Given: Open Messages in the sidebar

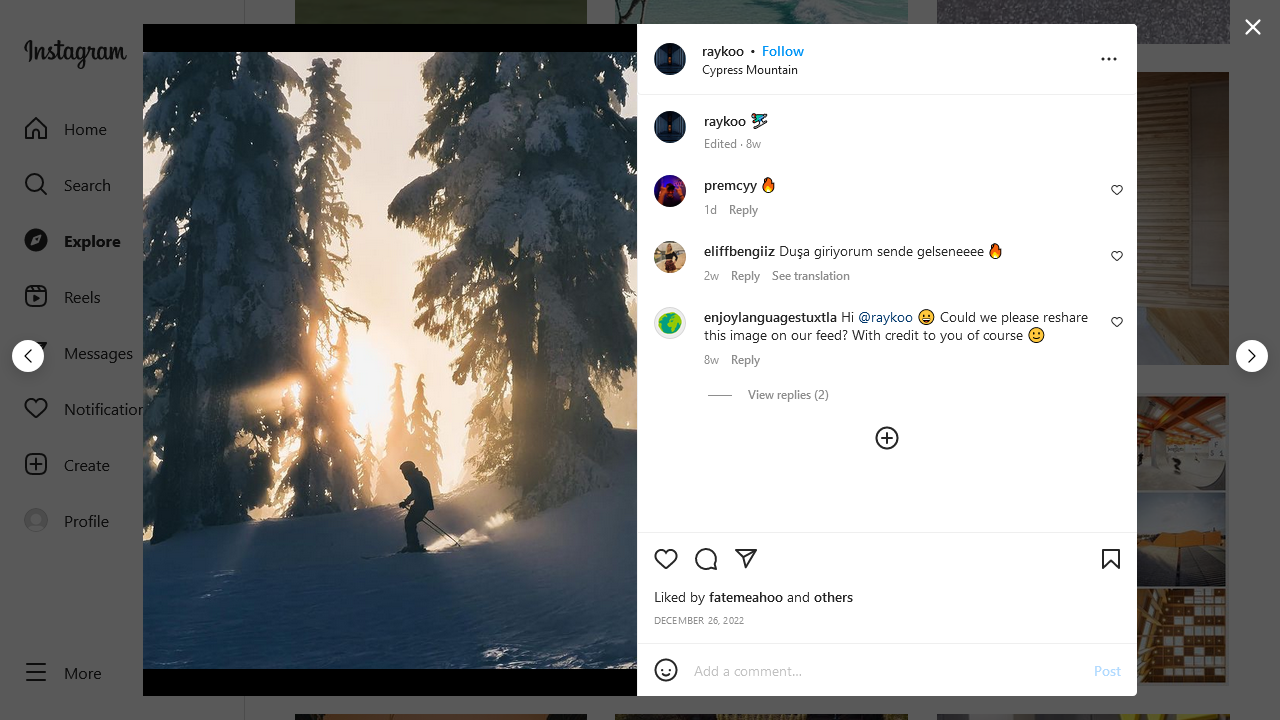Looking at the screenshot, I should click(x=78, y=353).
